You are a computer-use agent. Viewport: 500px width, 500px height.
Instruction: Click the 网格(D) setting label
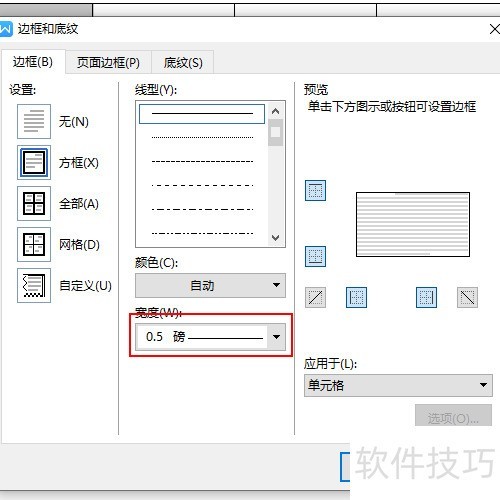pyautogui.click(x=79, y=245)
